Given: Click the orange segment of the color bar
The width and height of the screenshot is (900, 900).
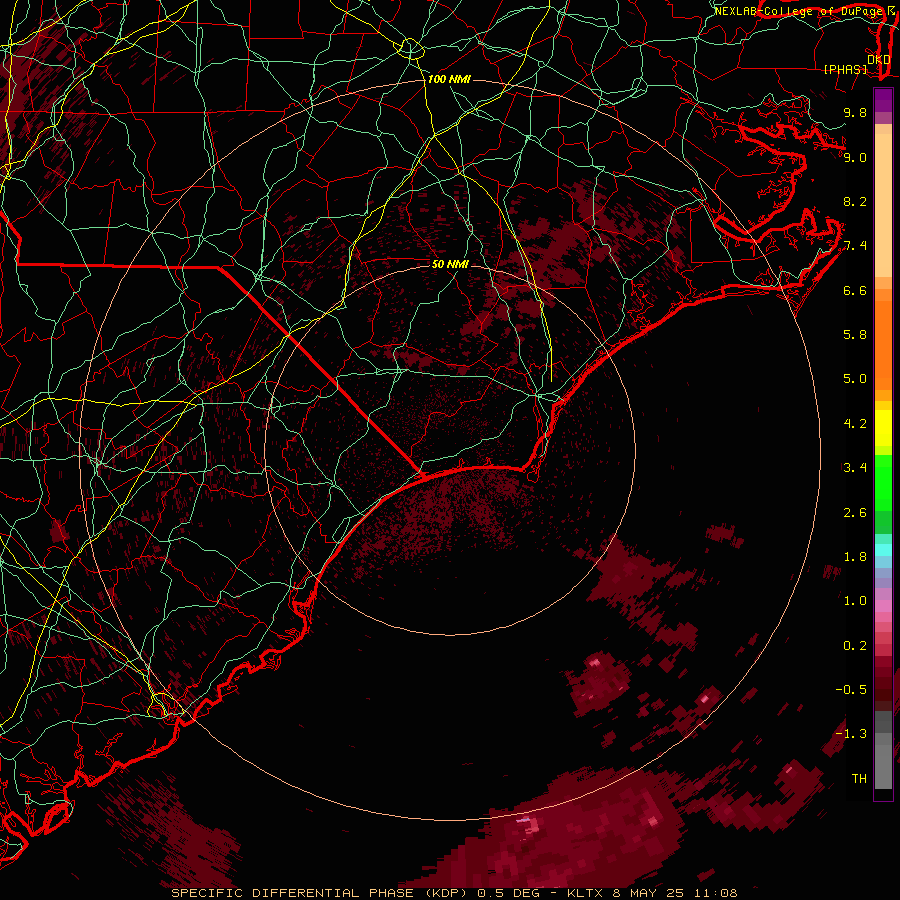Looking at the screenshot, I should click(883, 344).
